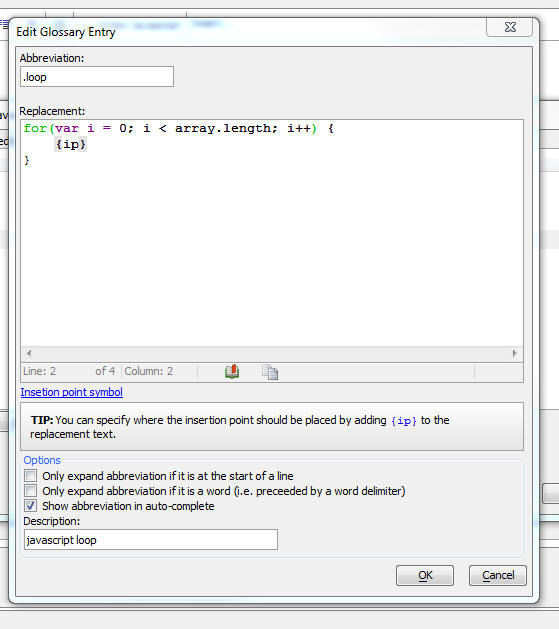Open the Insetion point symbol link
This screenshot has width=559, height=629.
[71, 392]
